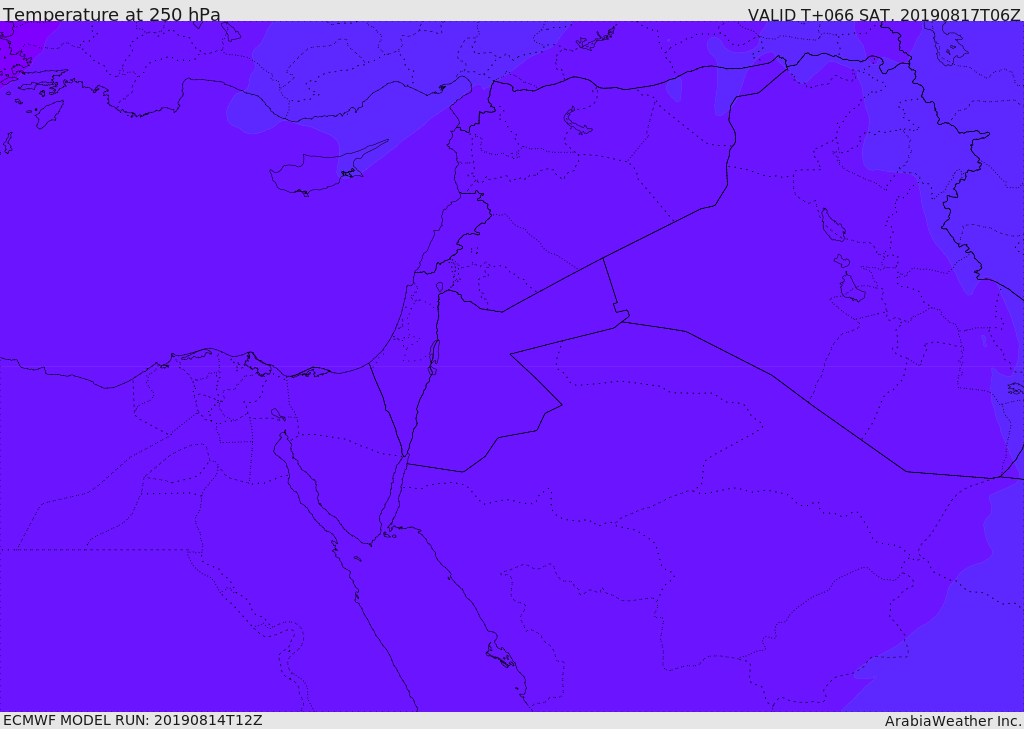Click the 'VALID T+066 SAT. 20190817T06Z' label
Image resolution: width=1024 pixels, height=729 pixels.
(x=884, y=14)
